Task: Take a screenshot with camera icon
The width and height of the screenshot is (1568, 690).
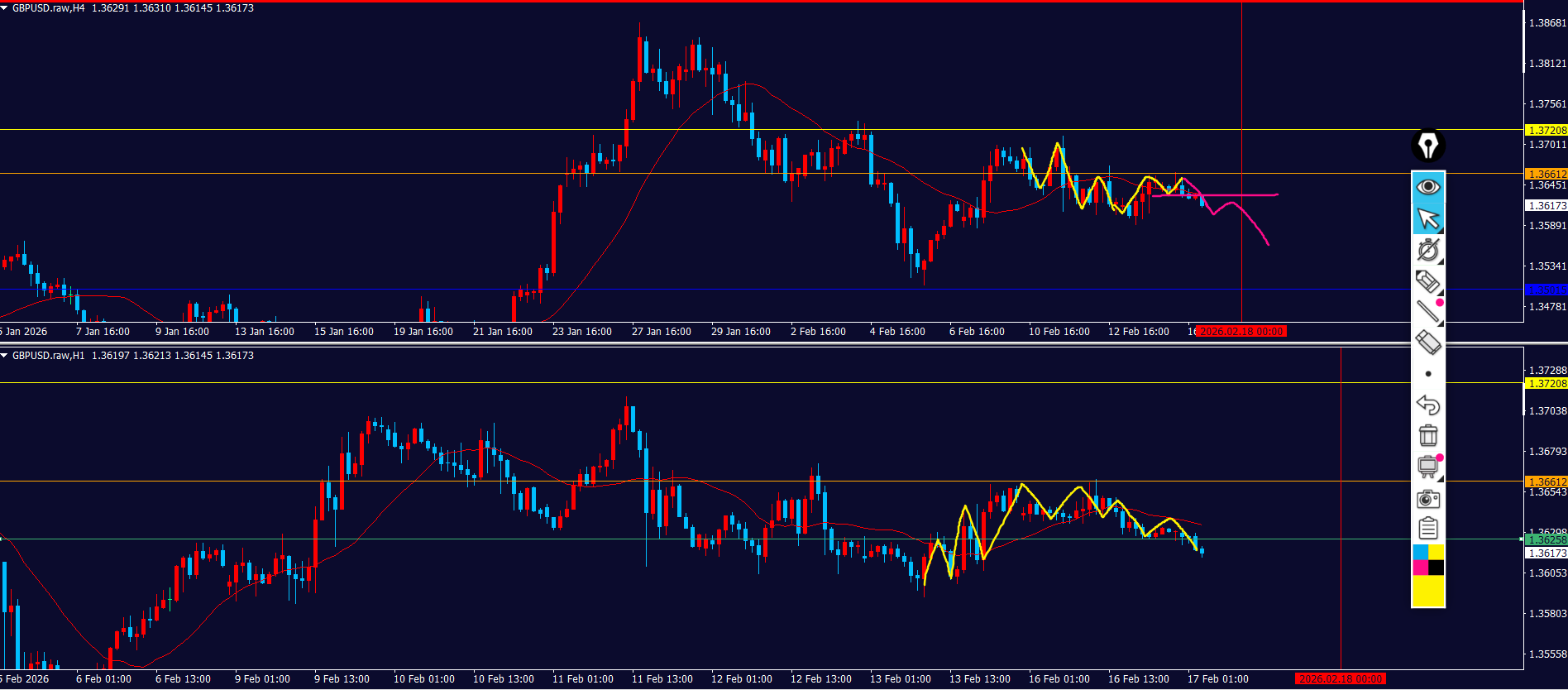Action: point(1427,499)
